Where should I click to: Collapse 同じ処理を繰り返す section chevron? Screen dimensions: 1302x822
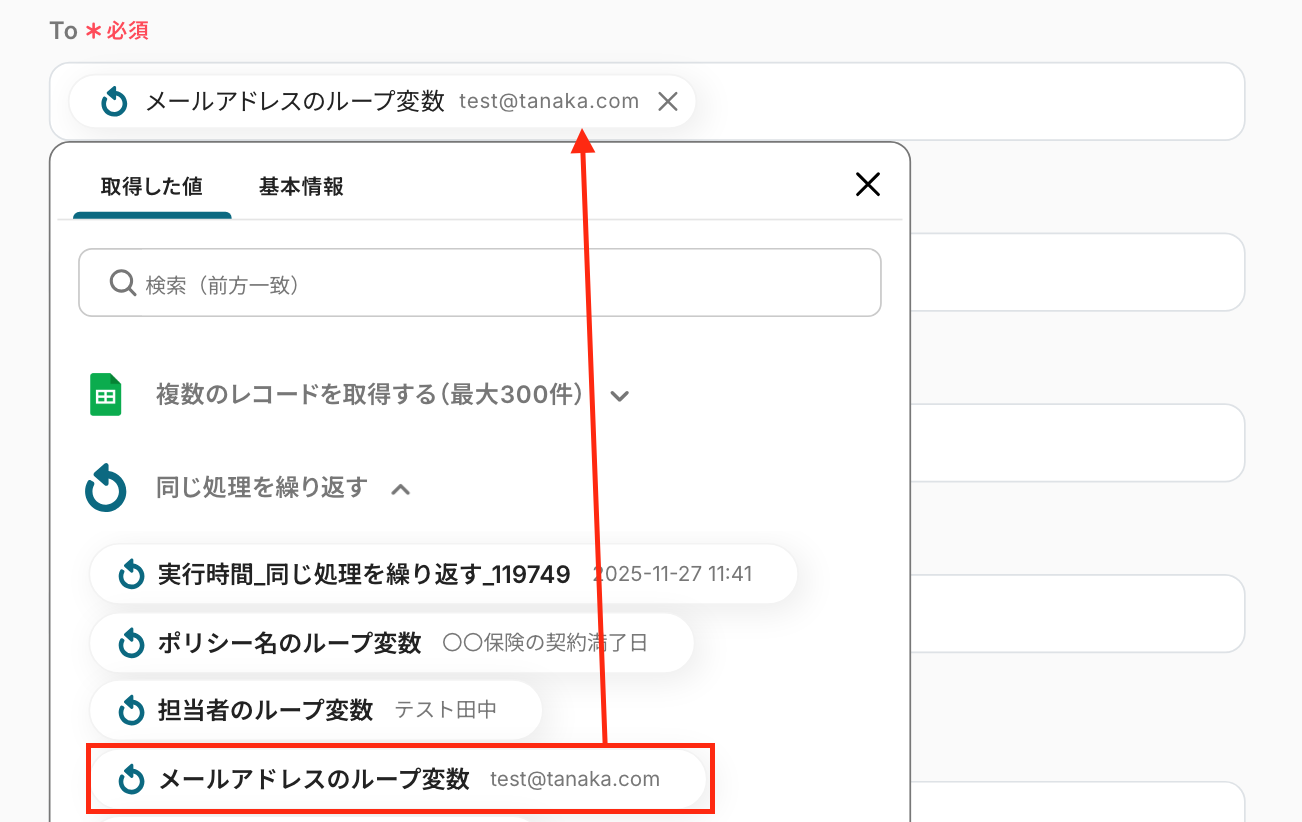400,489
